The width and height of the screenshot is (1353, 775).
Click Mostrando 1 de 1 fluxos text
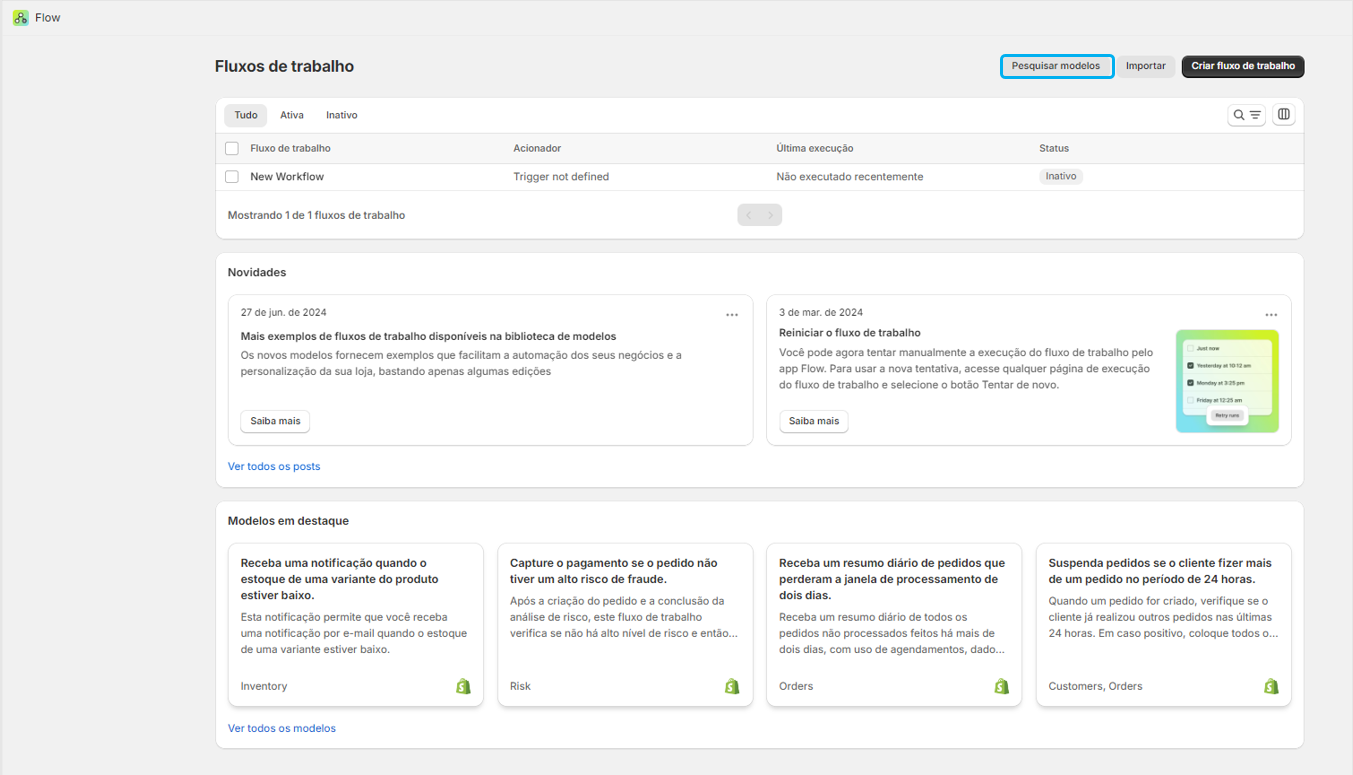point(316,215)
